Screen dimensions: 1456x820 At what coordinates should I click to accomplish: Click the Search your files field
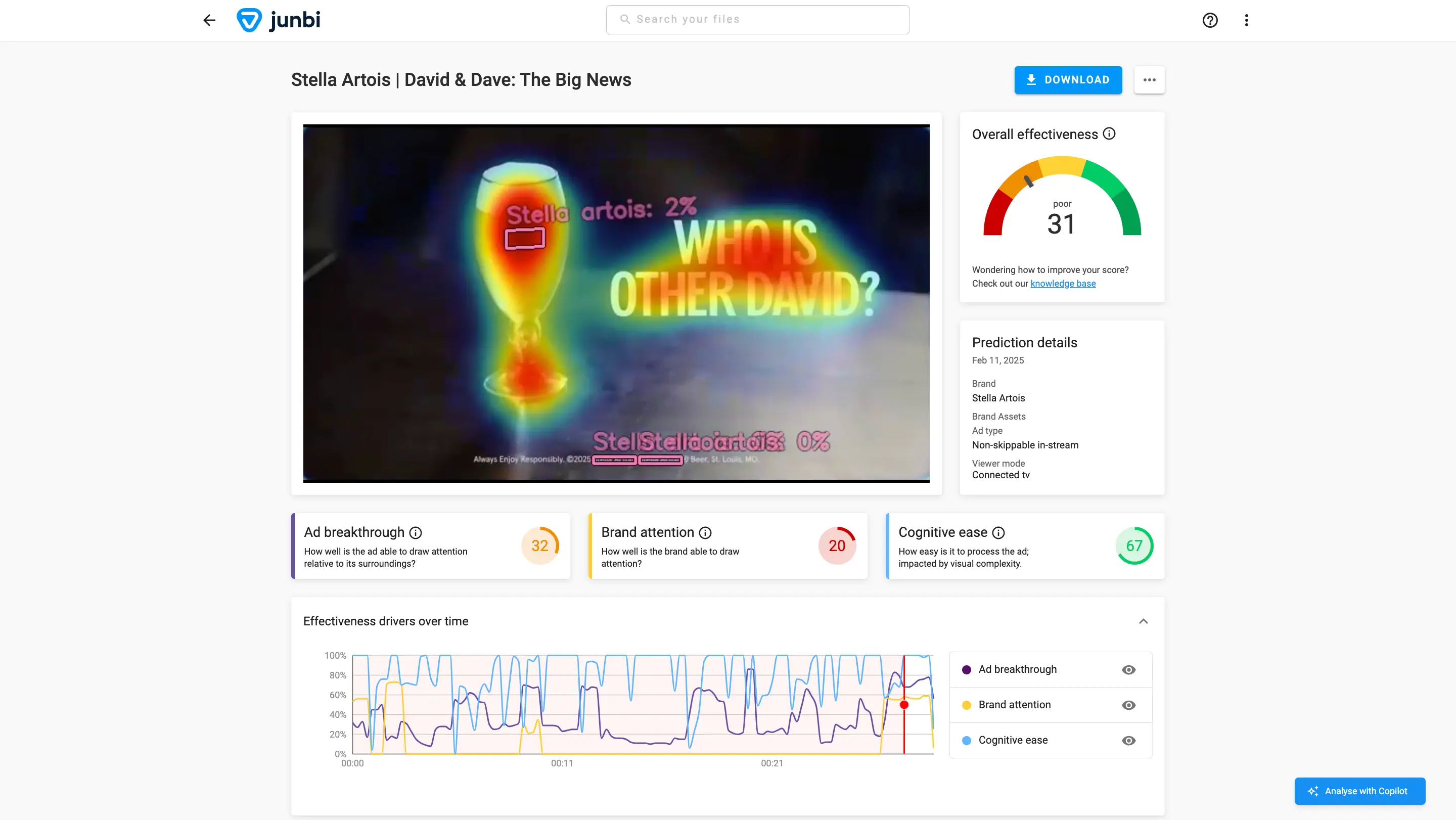tap(757, 20)
